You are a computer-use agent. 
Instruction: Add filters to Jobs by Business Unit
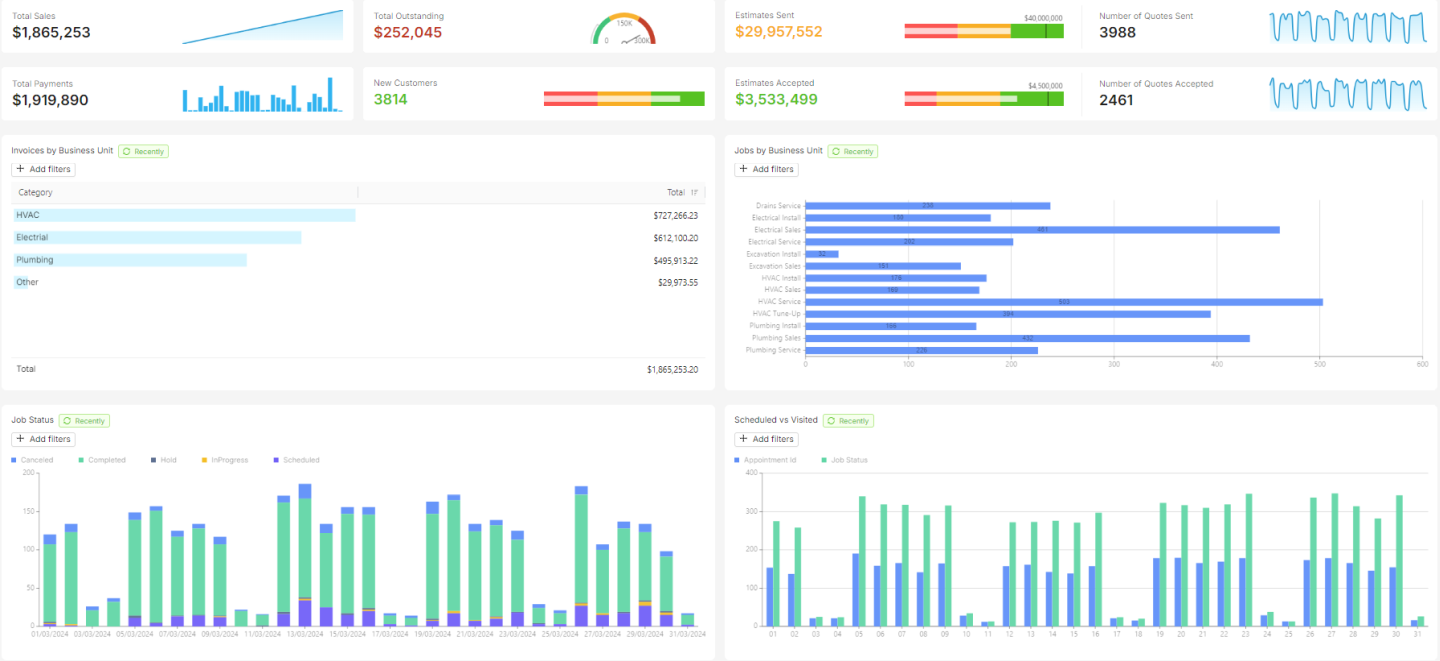pyautogui.click(x=766, y=169)
